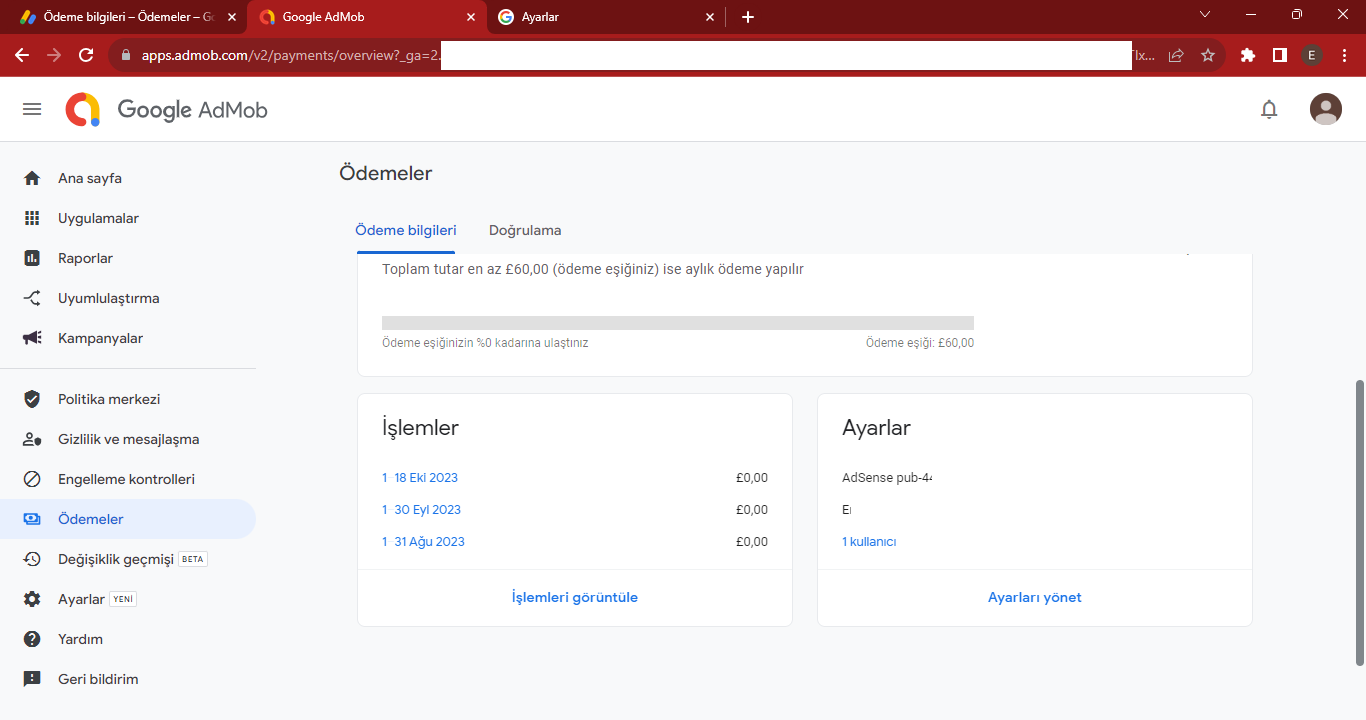Open the notifications bell

pos(1269,109)
